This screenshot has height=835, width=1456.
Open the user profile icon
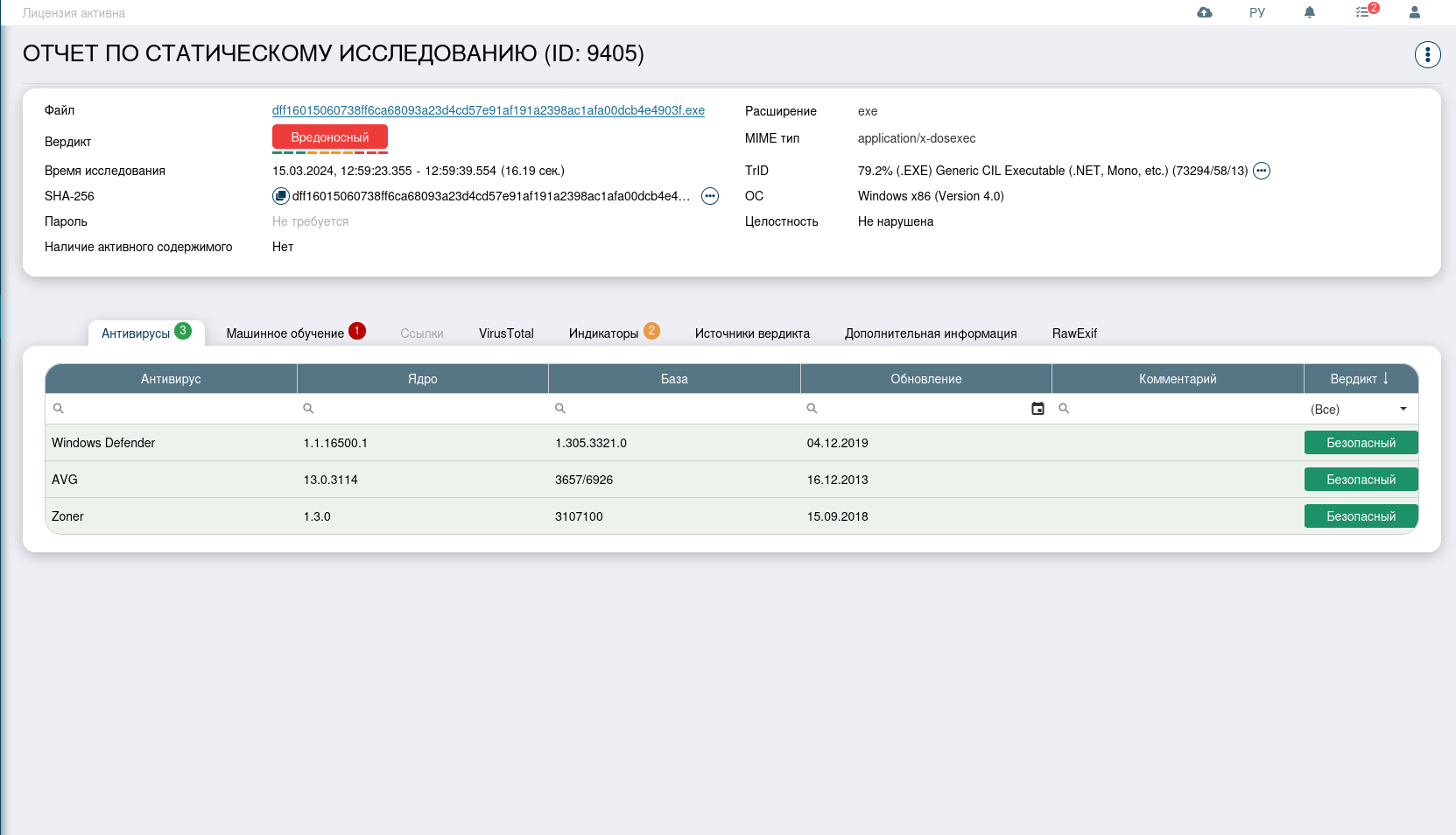pyautogui.click(x=1414, y=12)
